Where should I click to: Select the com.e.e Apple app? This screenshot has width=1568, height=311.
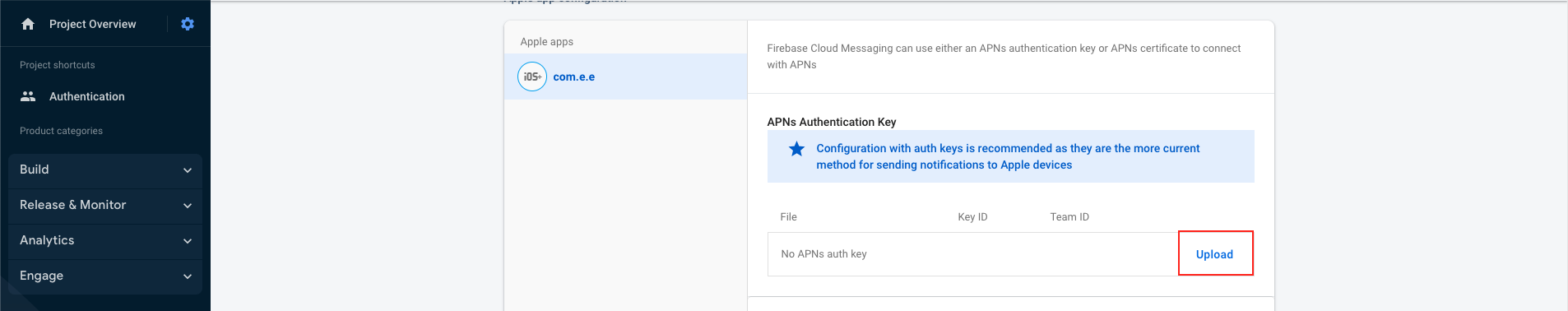click(625, 77)
